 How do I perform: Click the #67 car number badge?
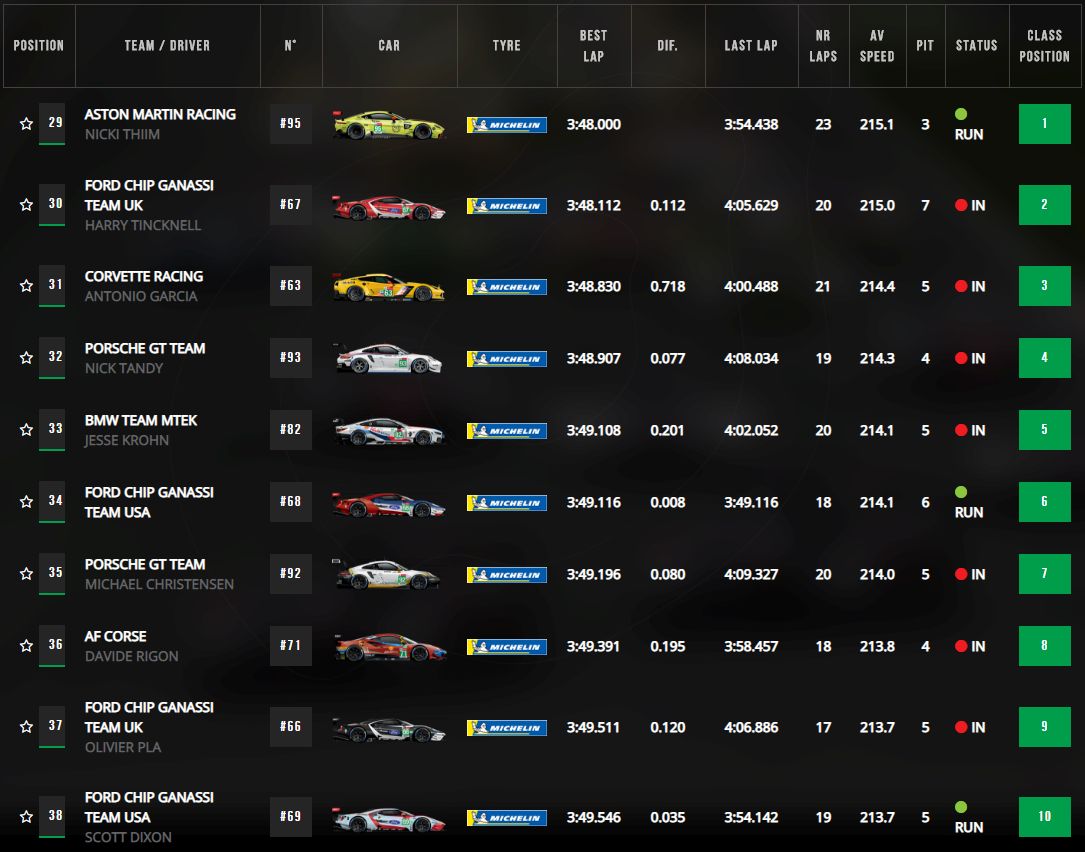click(290, 205)
